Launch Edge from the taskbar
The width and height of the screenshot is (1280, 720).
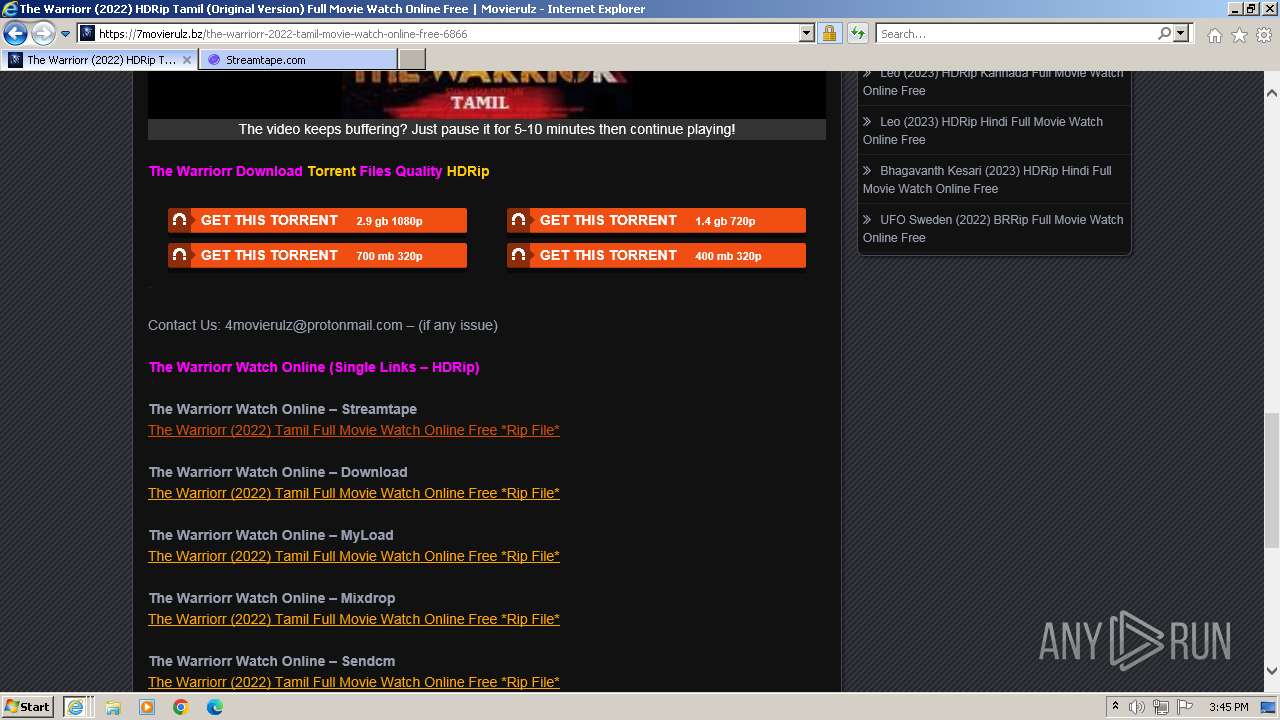[215, 707]
